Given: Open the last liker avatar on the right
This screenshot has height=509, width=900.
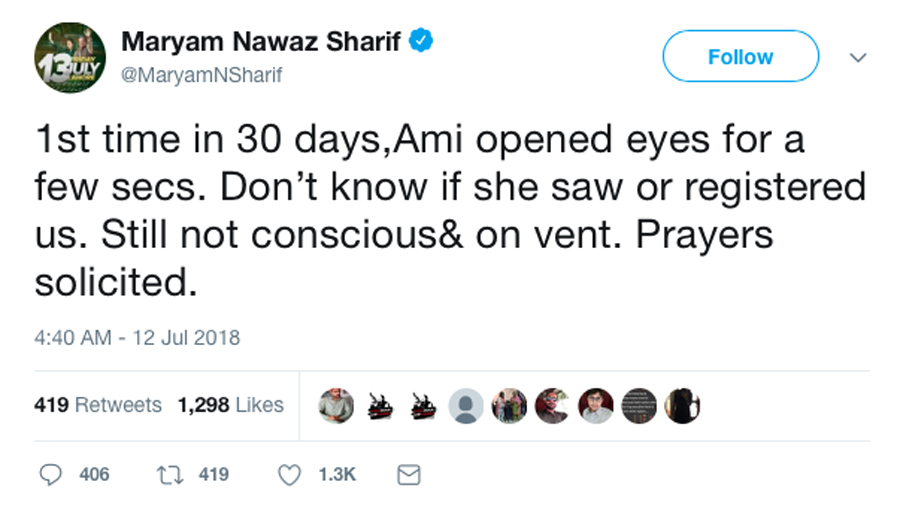Looking at the screenshot, I should click(682, 405).
